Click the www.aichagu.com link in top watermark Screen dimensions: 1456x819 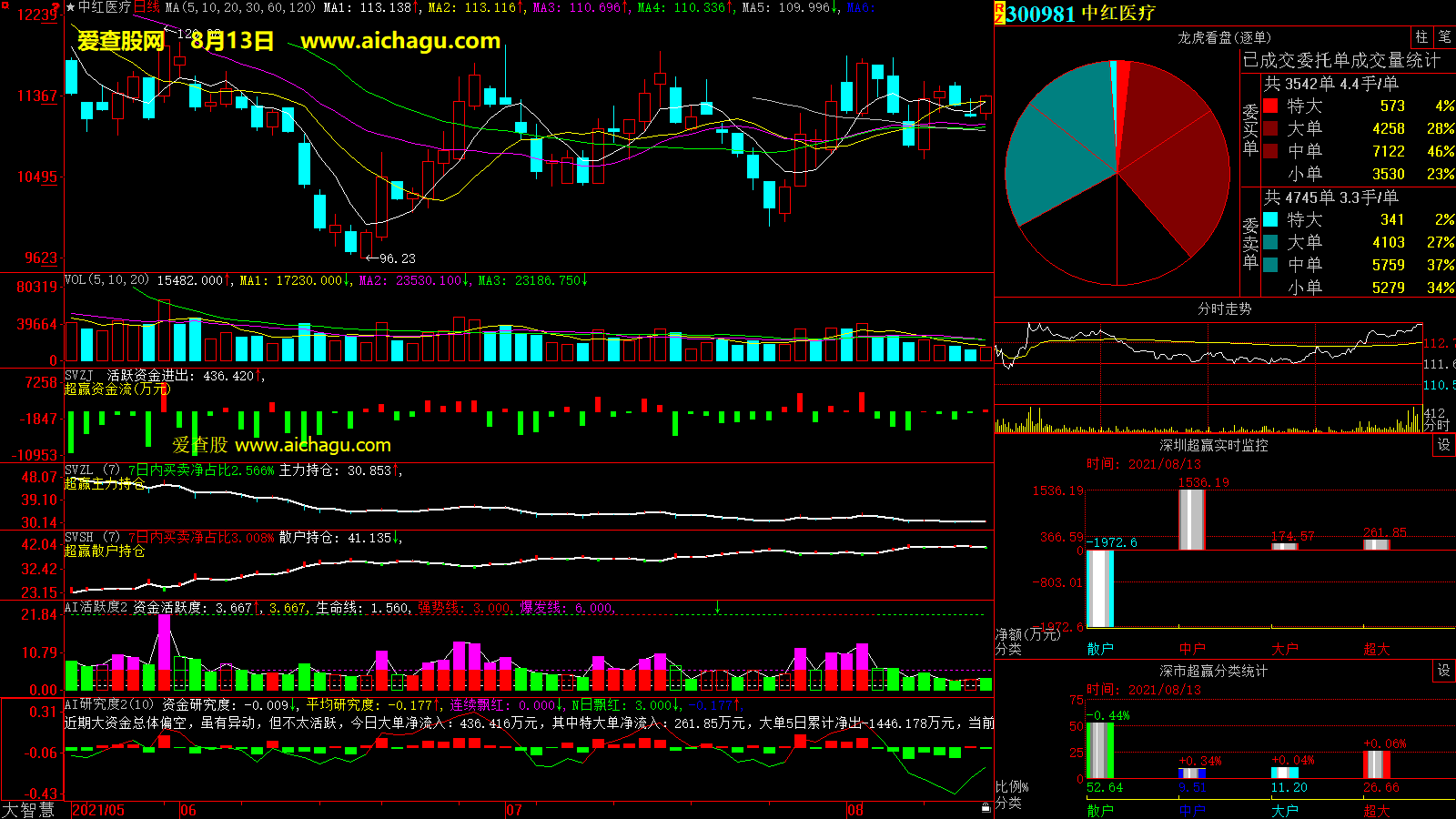pyautogui.click(x=400, y=41)
